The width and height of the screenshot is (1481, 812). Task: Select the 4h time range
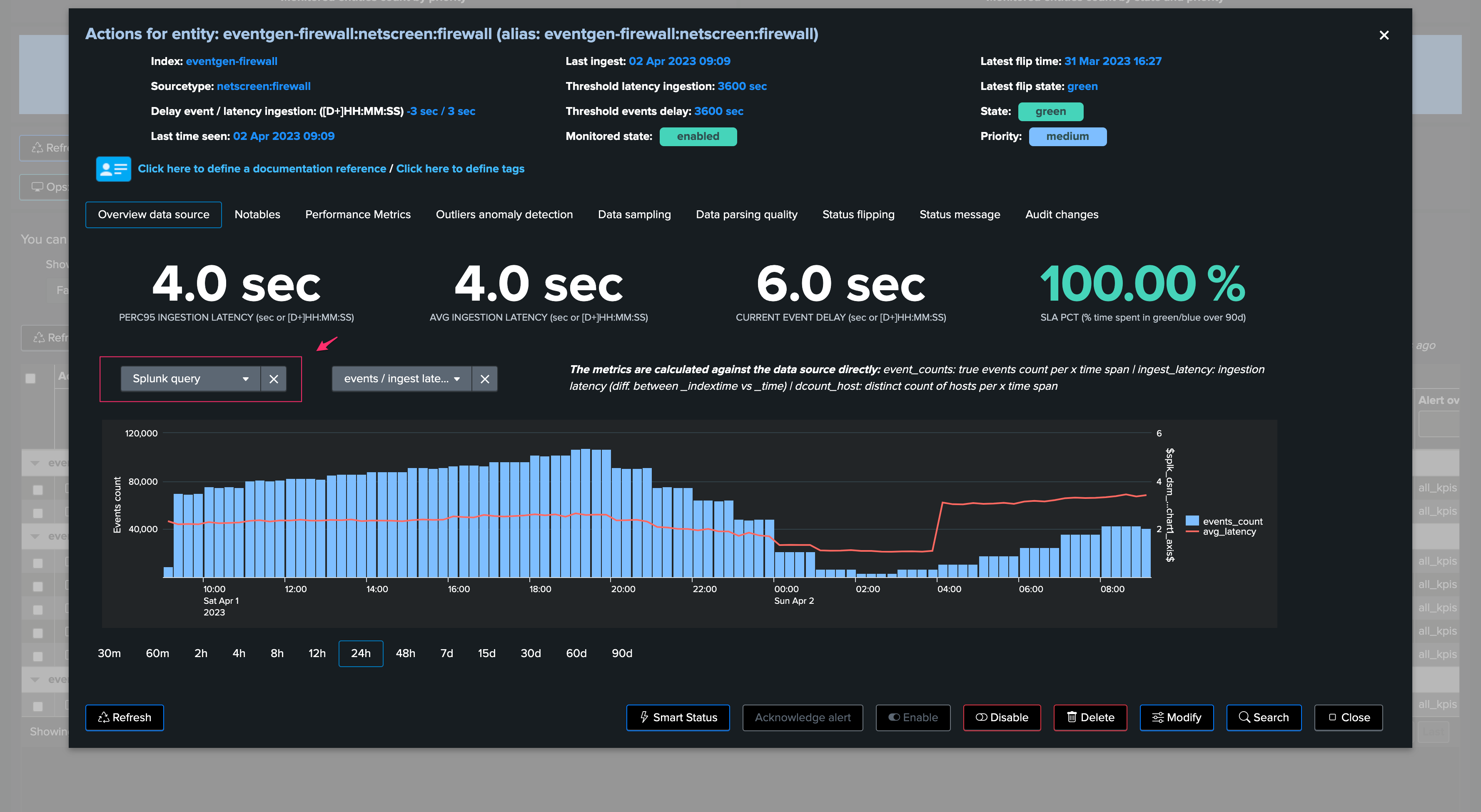239,653
